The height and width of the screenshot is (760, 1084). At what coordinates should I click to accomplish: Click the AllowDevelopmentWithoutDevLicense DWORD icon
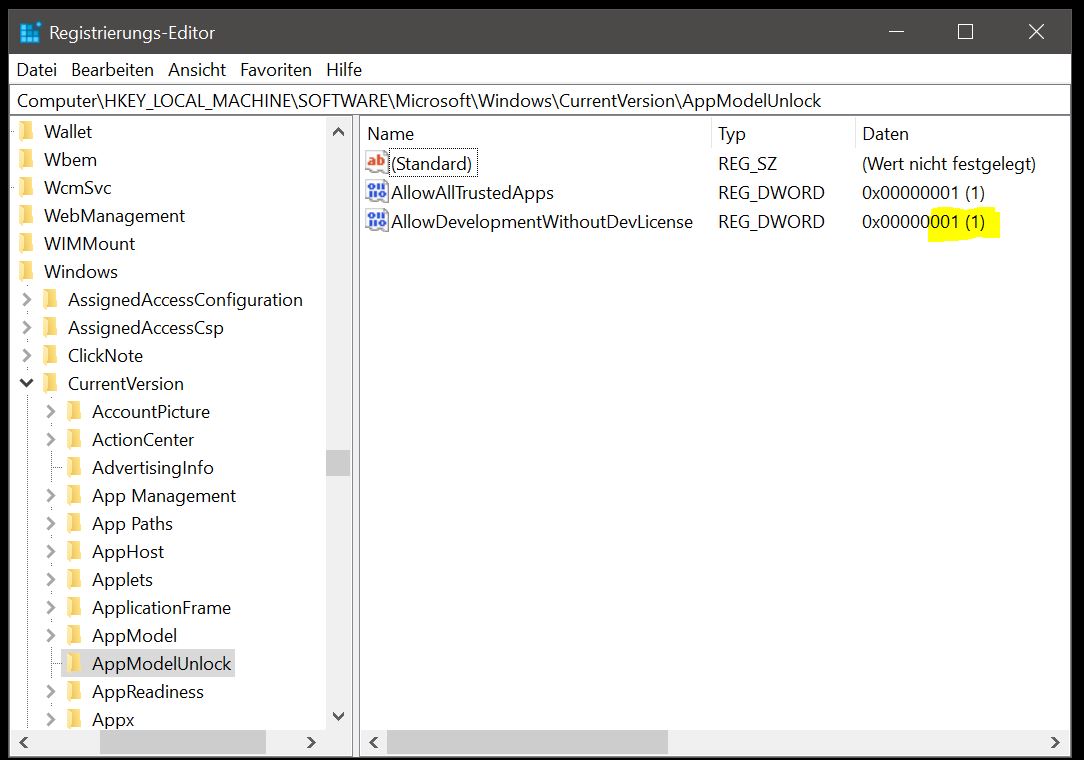pyautogui.click(x=376, y=221)
